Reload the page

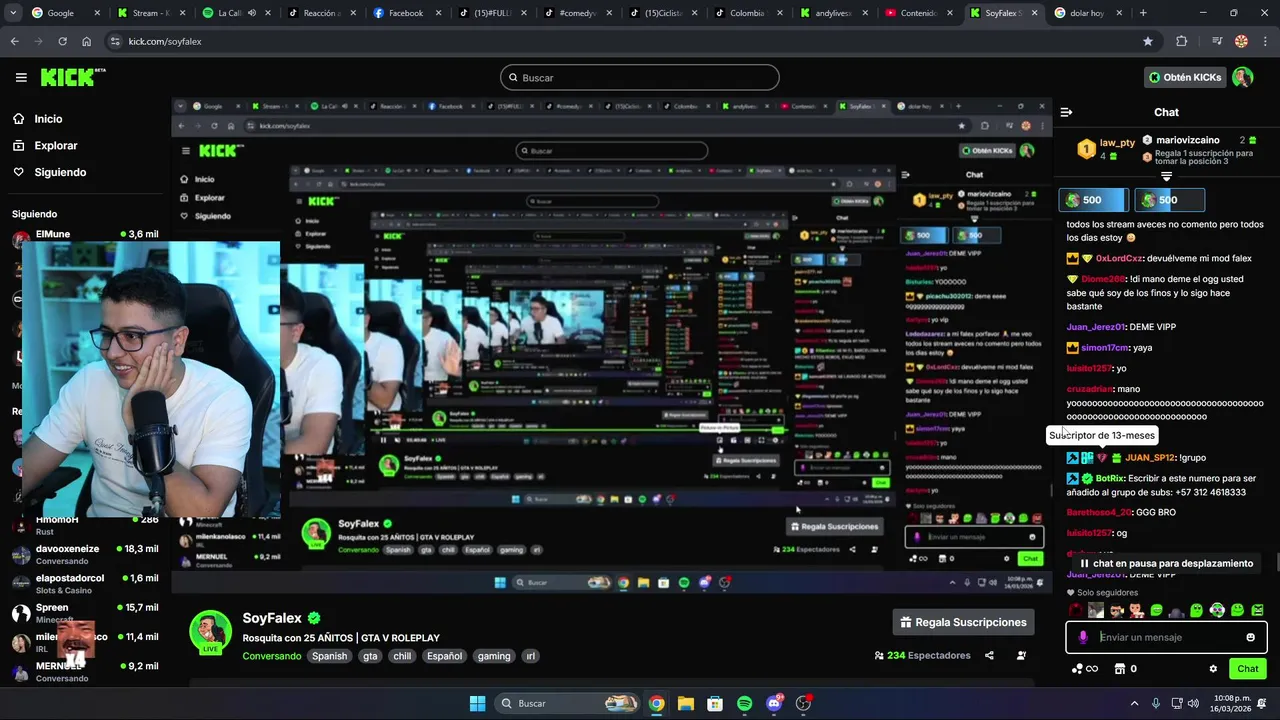(x=62, y=41)
